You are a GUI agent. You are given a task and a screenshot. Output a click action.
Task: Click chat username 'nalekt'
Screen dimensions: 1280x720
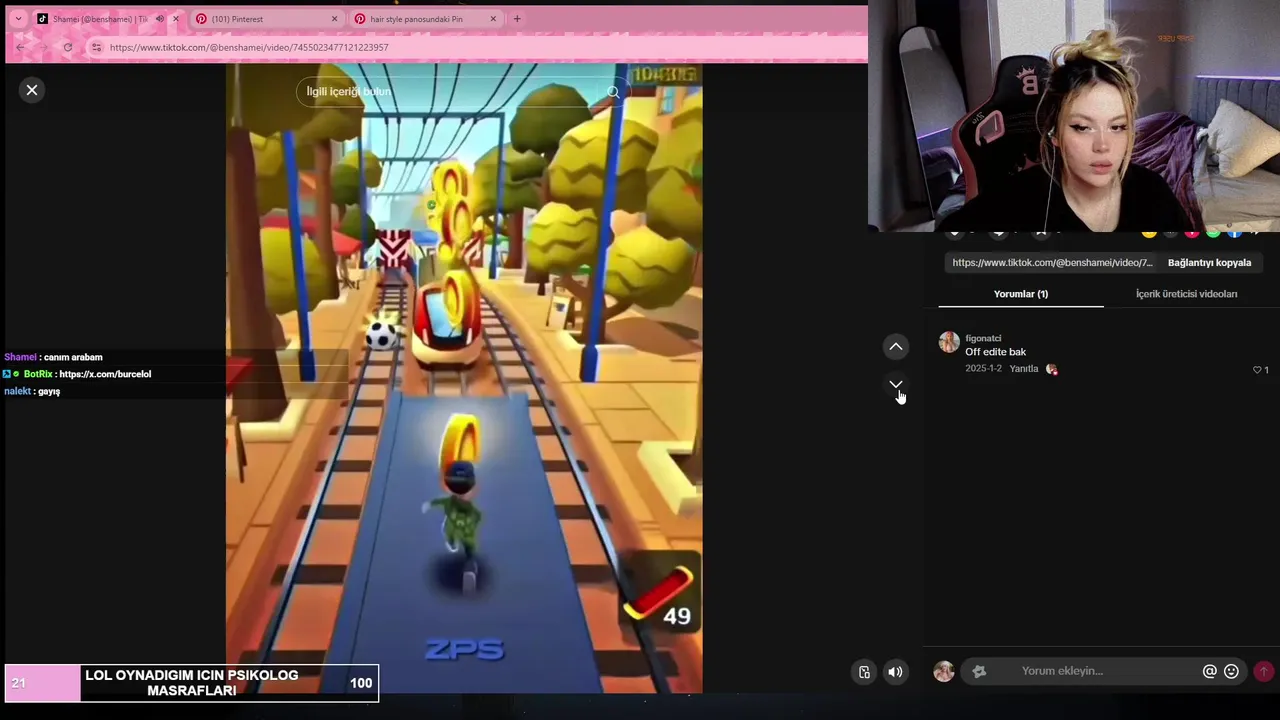click(x=17, y=391)
